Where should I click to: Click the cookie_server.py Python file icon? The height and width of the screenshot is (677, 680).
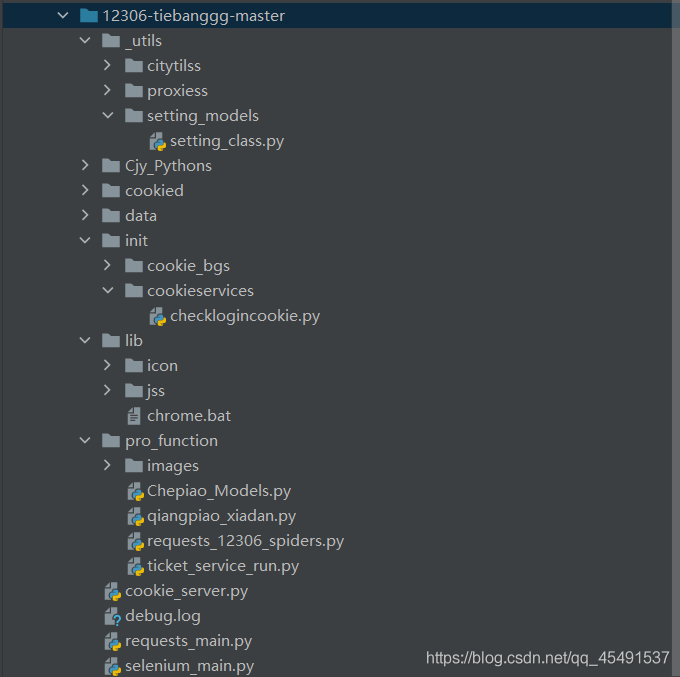point(113,592)
